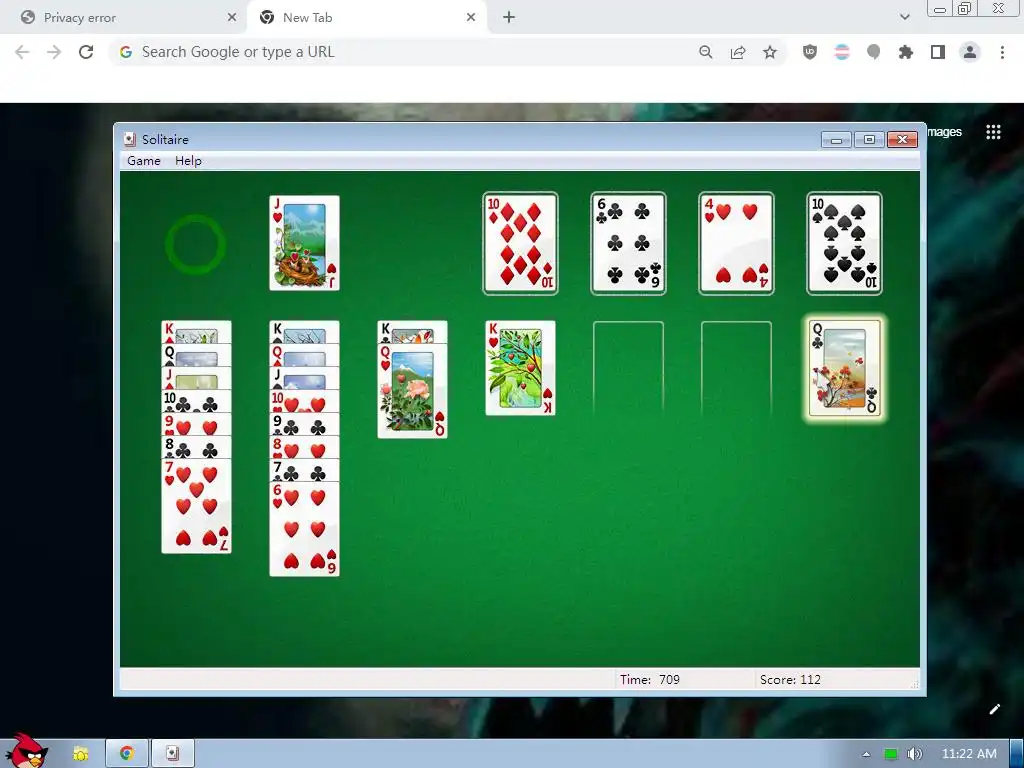Click the green tray status icon
Image resolution: width=1024 pixels, height=768 pixels.
890,754
